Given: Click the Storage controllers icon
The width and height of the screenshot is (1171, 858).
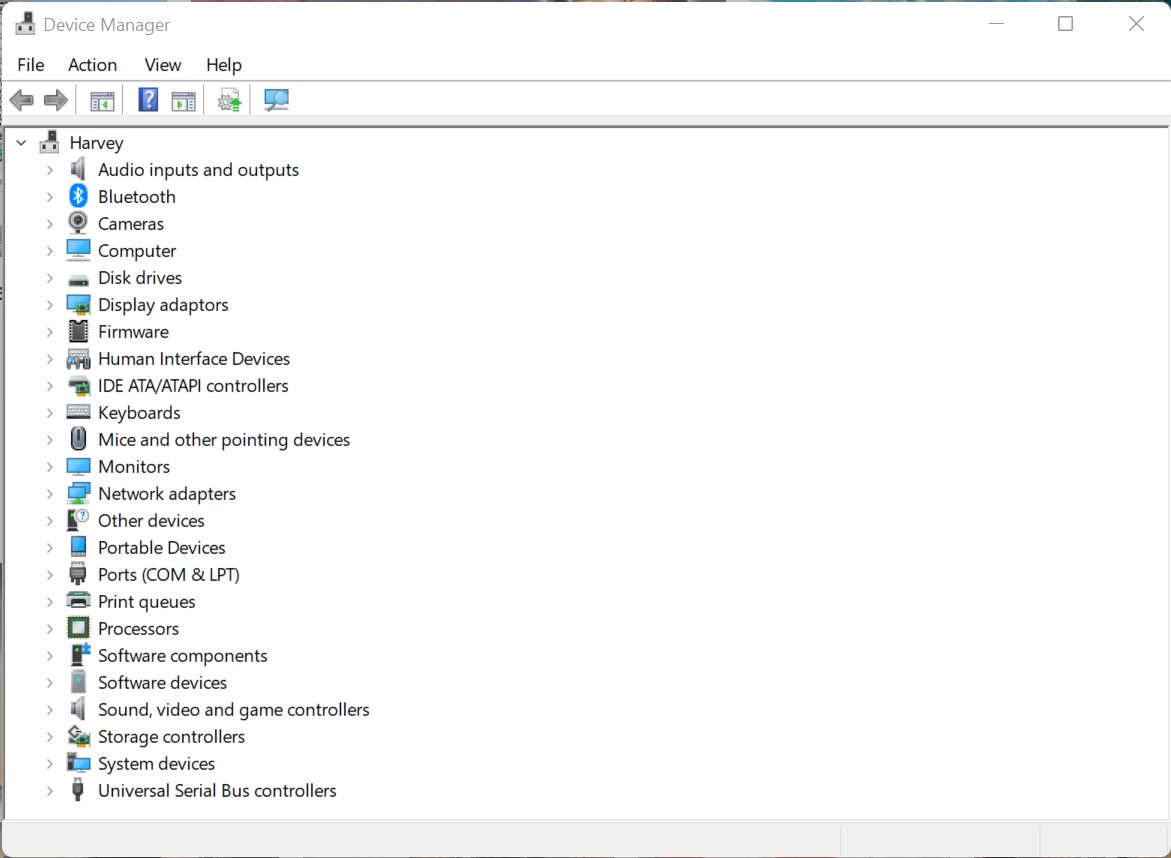Looking at the screenshot, I should (78, 736).
